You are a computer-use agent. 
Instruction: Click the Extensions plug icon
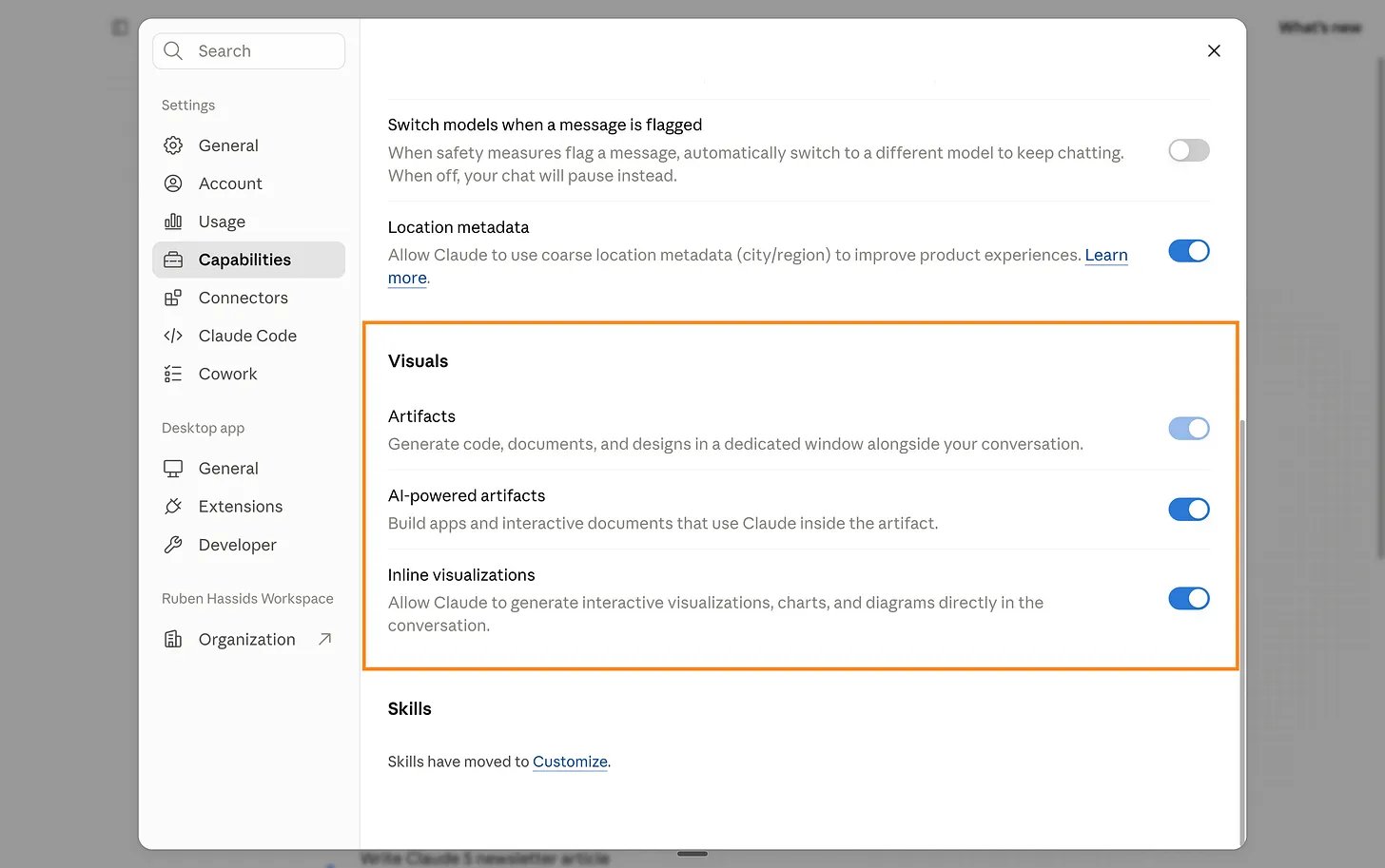click(x=173, y=507)
